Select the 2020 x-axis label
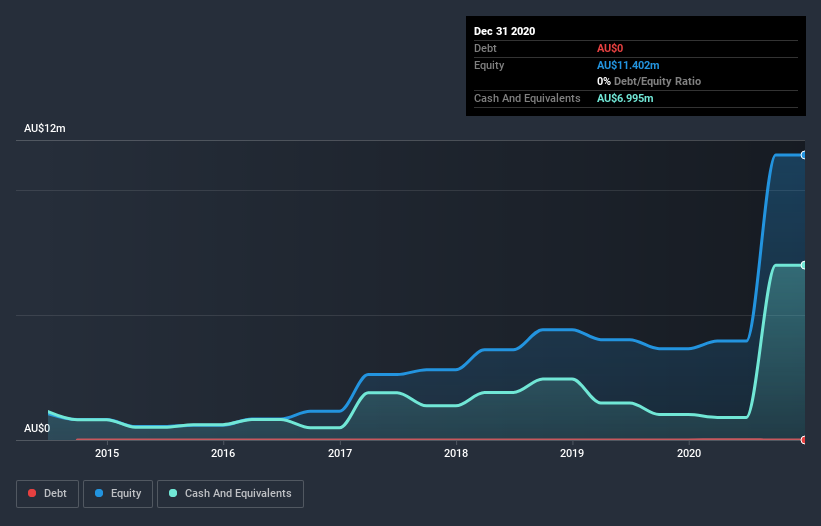The width and height of the screenshot is (821, 526). click(x=689, y=453)
